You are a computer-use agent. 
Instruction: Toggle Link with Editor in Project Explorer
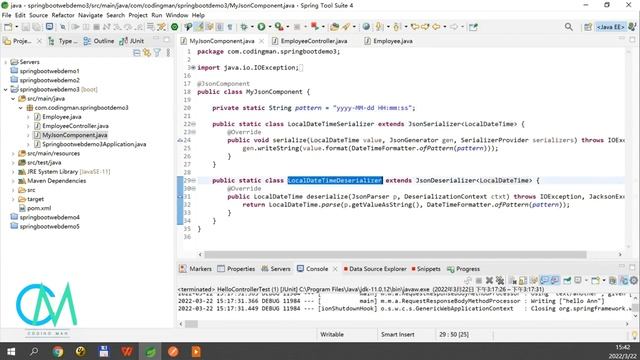[147, 53]
